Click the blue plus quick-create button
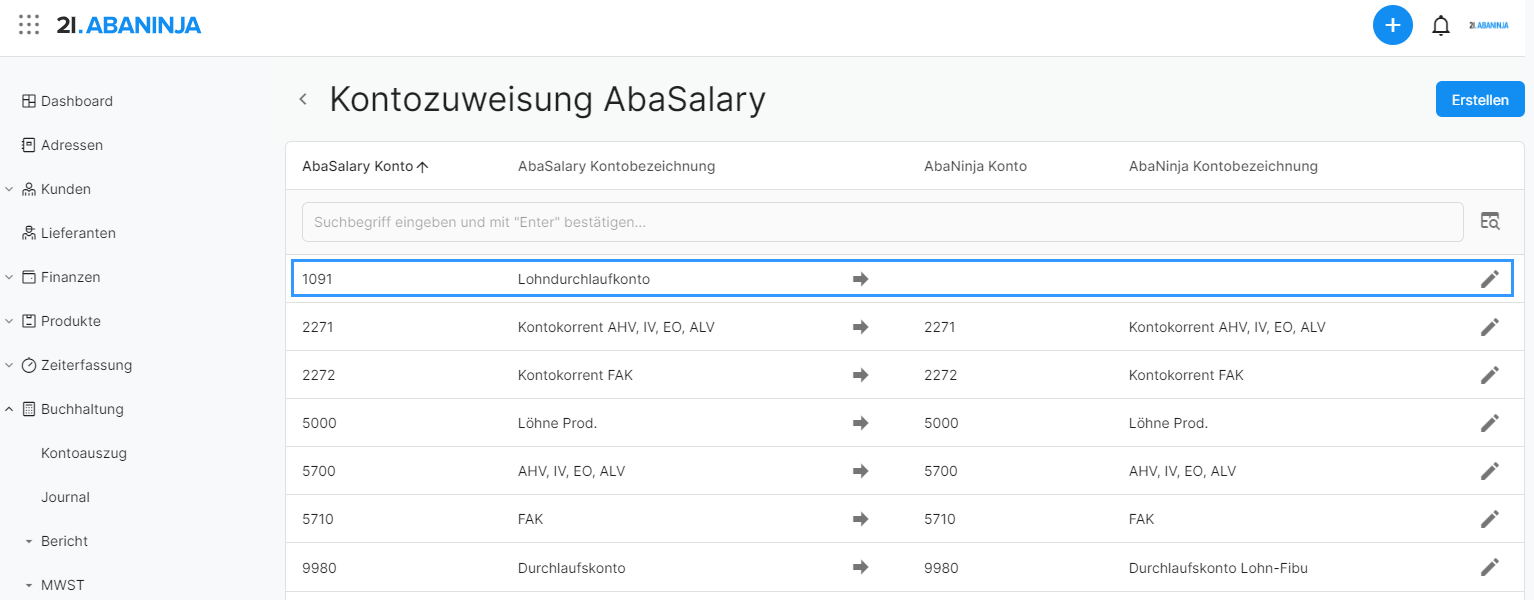Image resolution: width=1534 pixels, height=600 pixels. pyautogui.click(x=1392, y=25)
